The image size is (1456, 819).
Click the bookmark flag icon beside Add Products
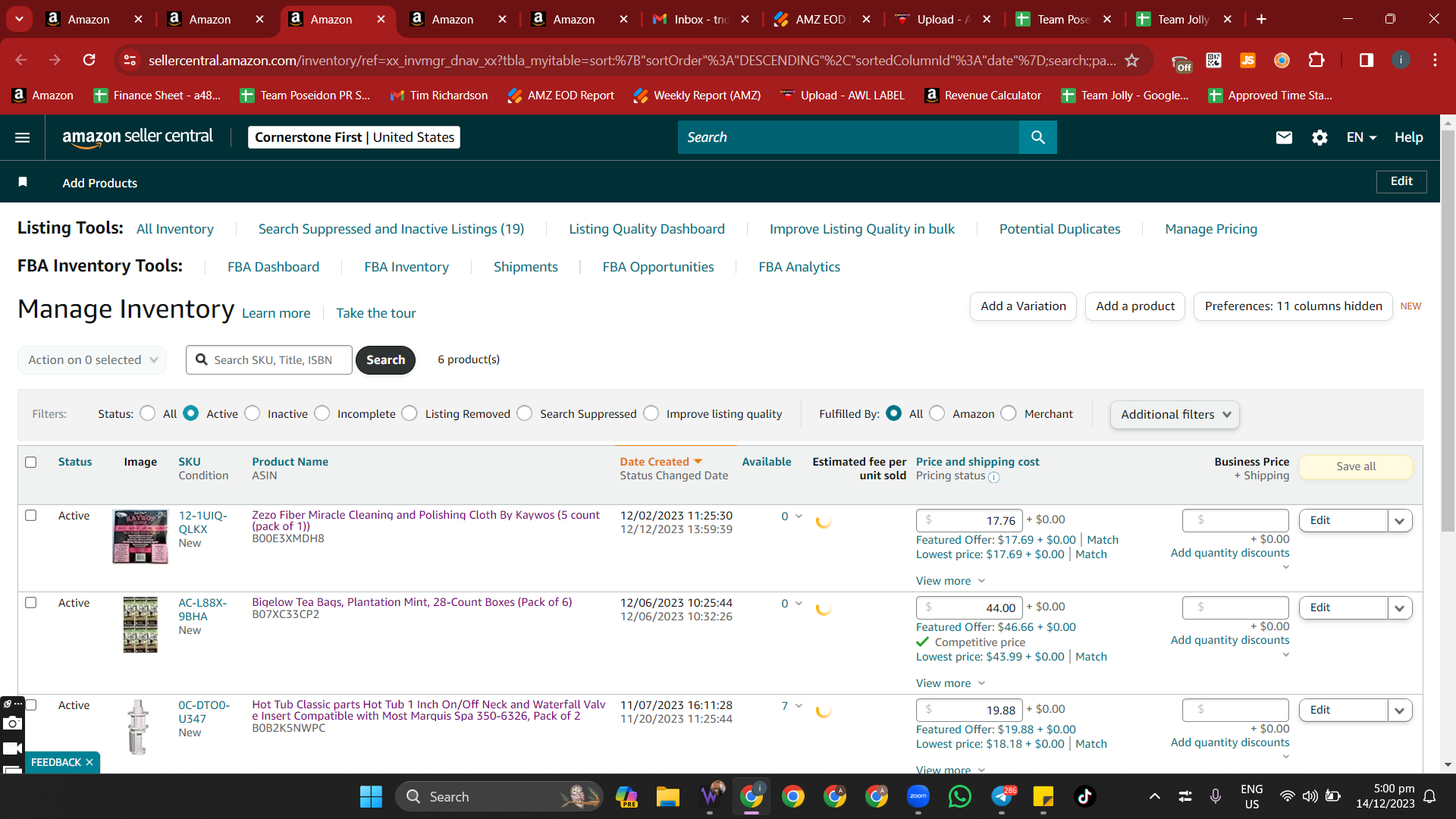point(23,182)
